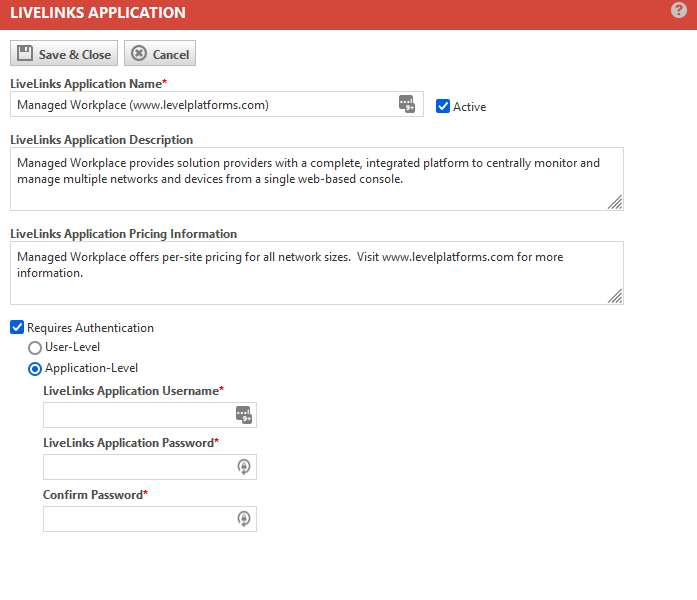Viewport: 697px width, 600px height.
Task: Click the Save & Close button
Action: (x=64, y=53)
